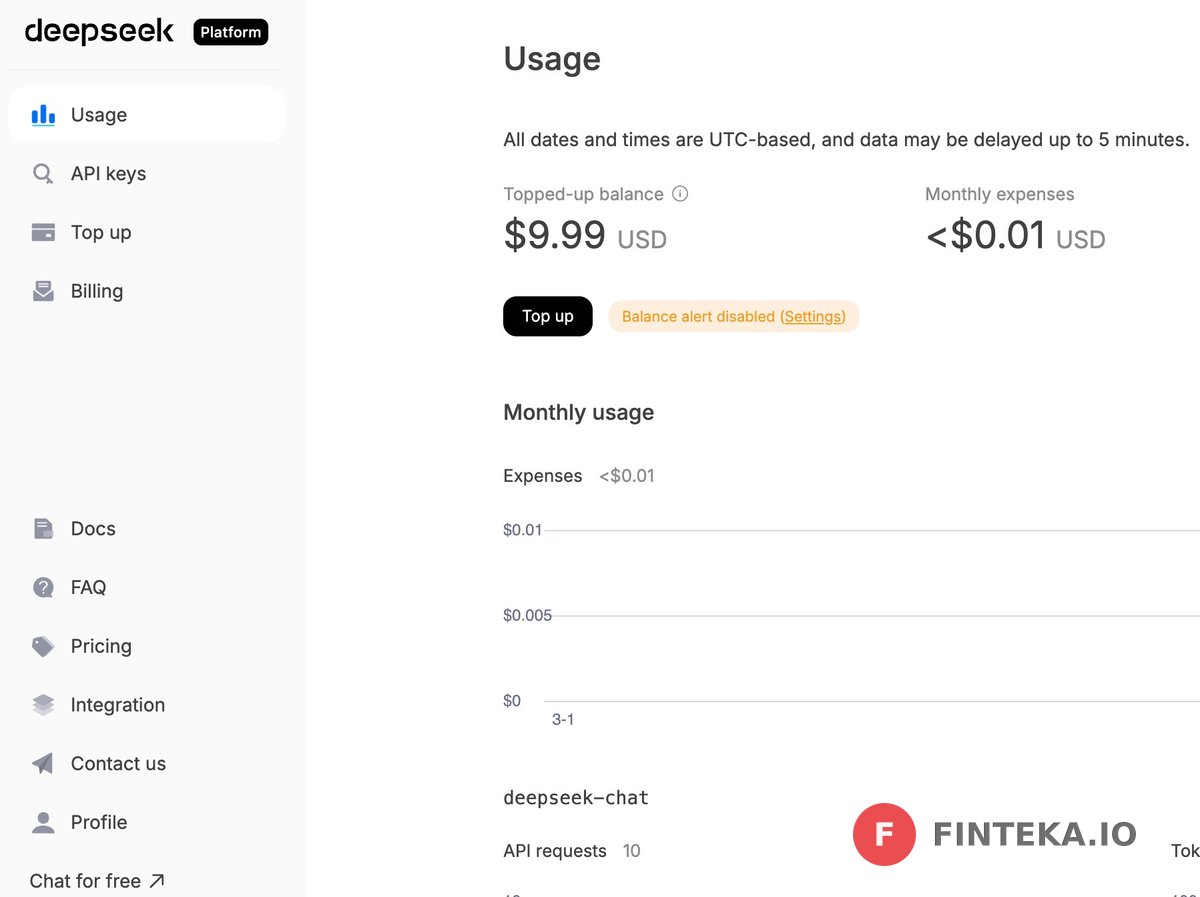Open the Billing section label

[x=97, y=291]
